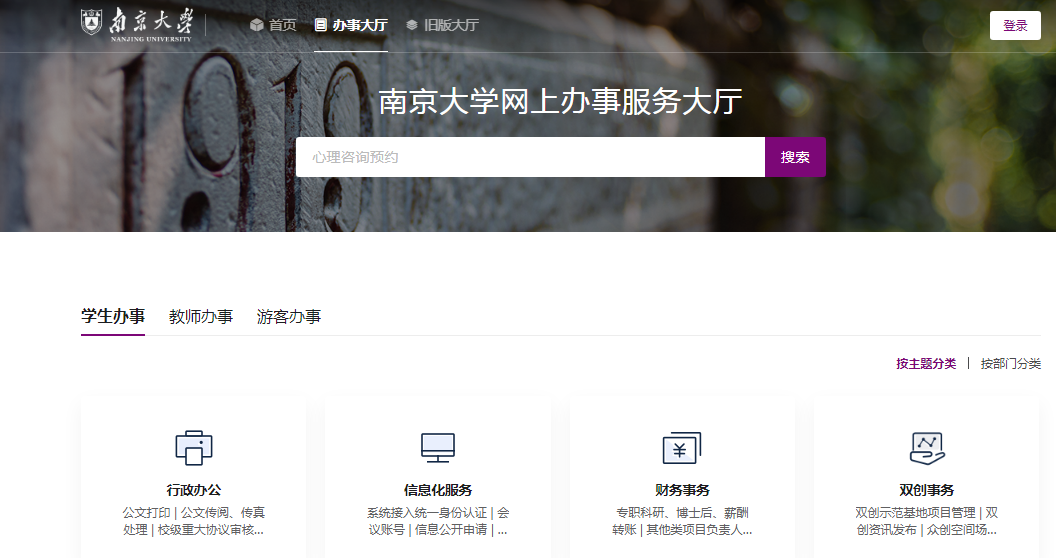Switch to the 教师办事 tab
Screen dimensions: 1056x558
click(x=201, y=316)
